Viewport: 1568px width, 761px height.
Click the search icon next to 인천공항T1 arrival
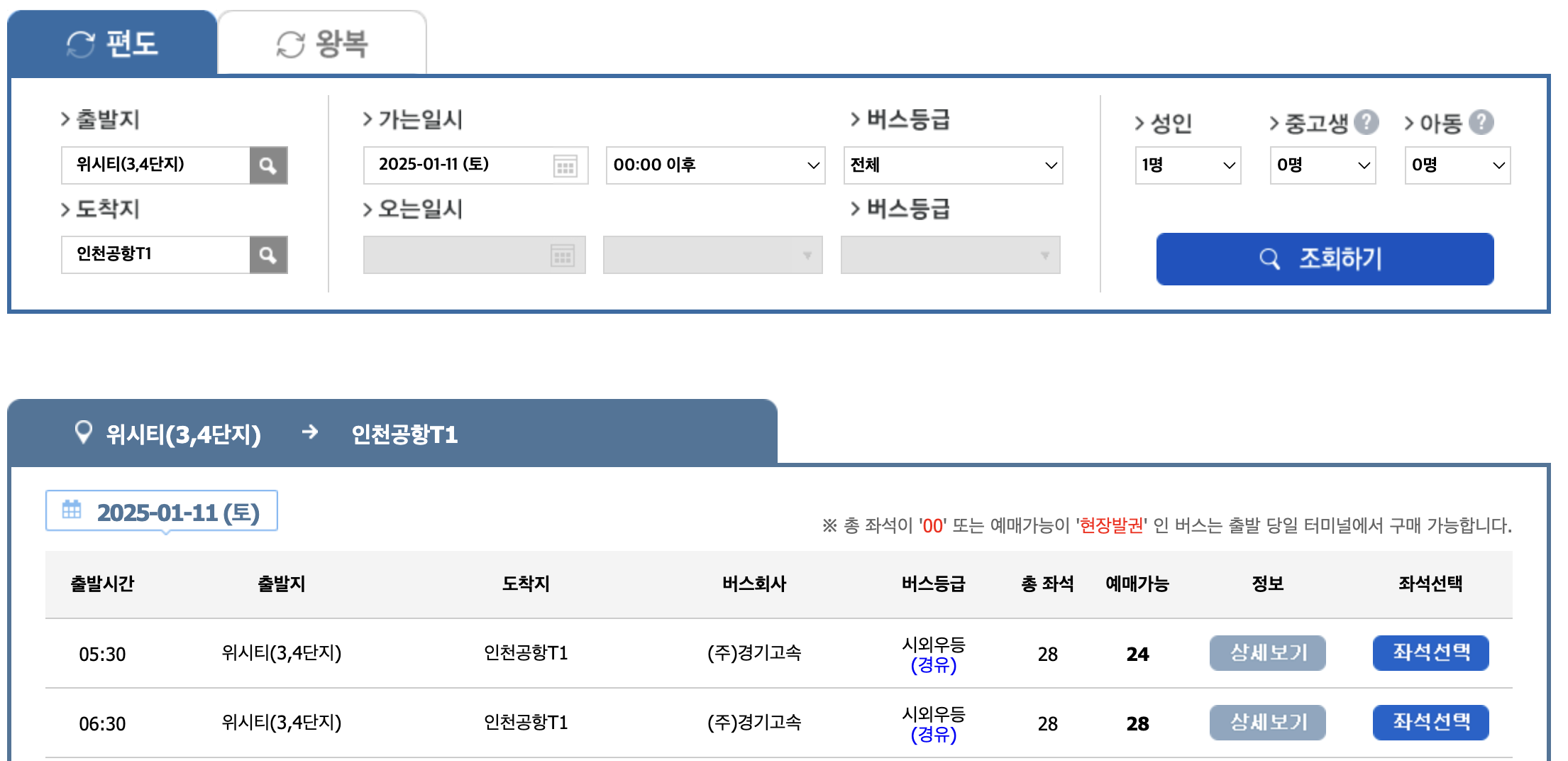point(268,255)
